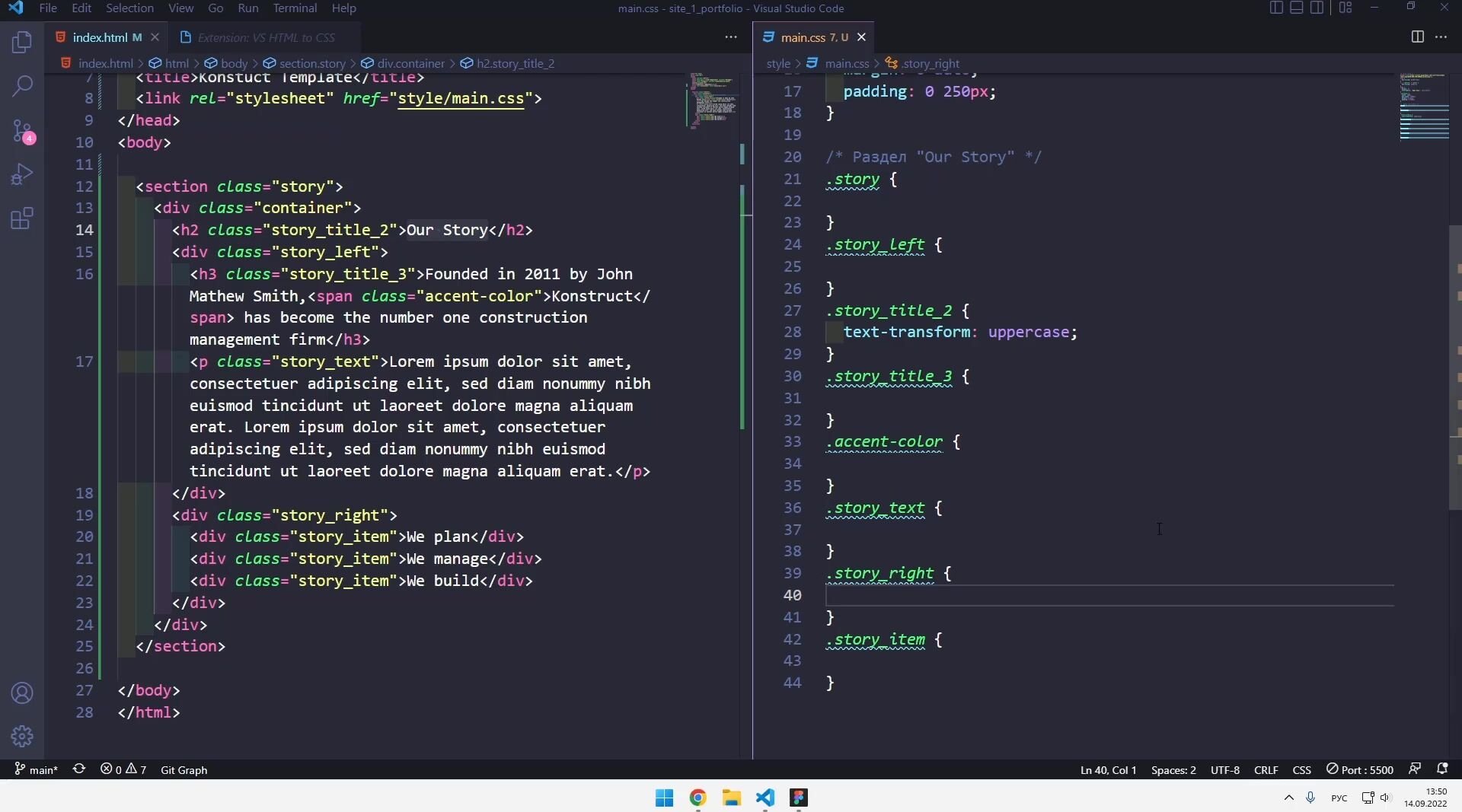Open the Accounts menu icon
This screenshot has width=1462, height=812.
[22, 693]
